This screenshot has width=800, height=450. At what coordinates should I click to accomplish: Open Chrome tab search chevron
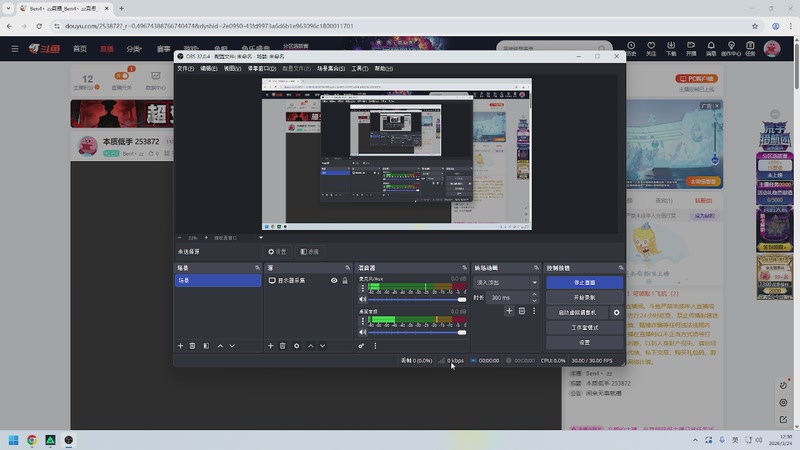pyautogui.click(x=8, y=8)
